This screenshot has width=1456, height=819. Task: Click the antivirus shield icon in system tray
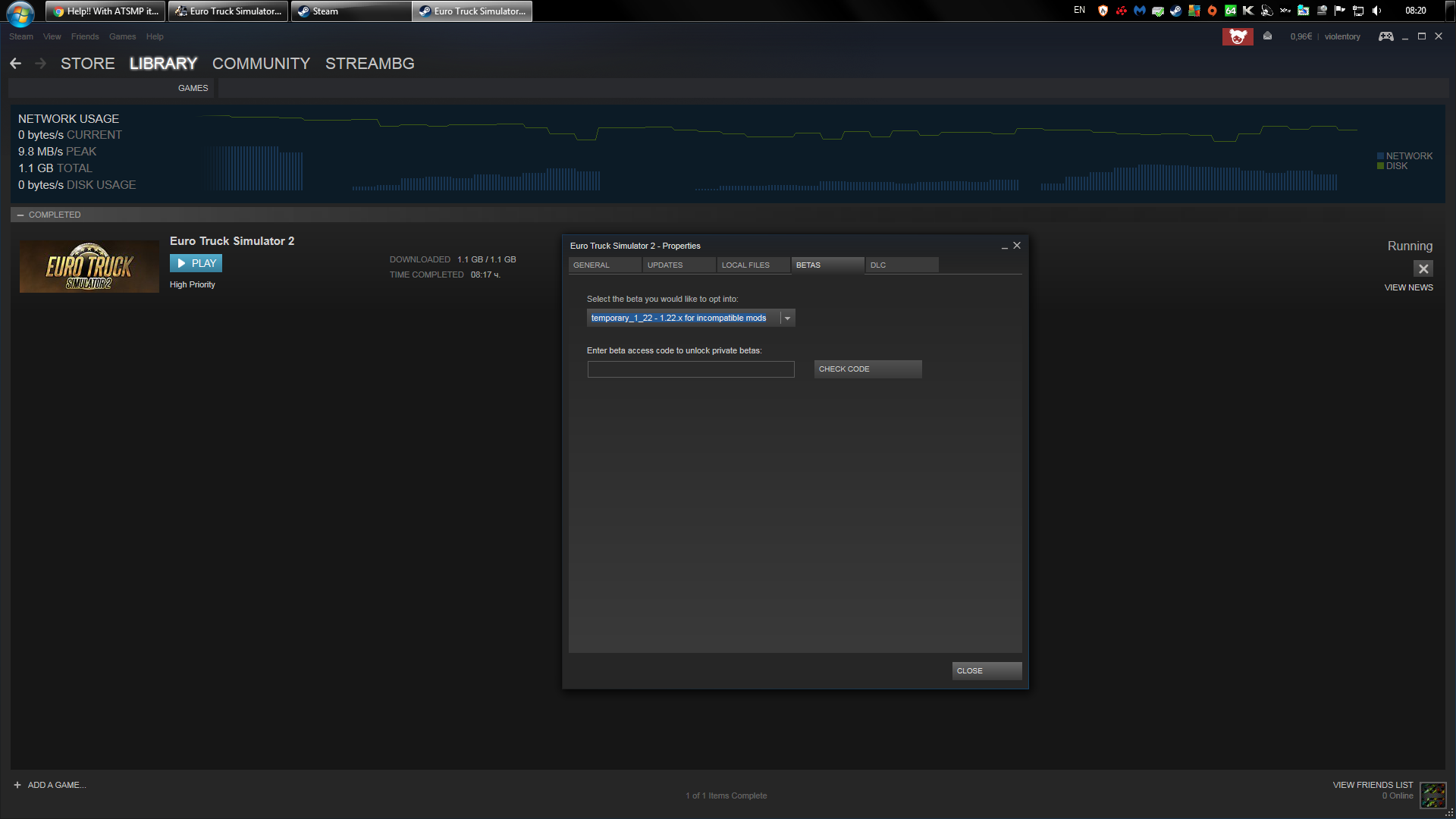(1103, 10)
